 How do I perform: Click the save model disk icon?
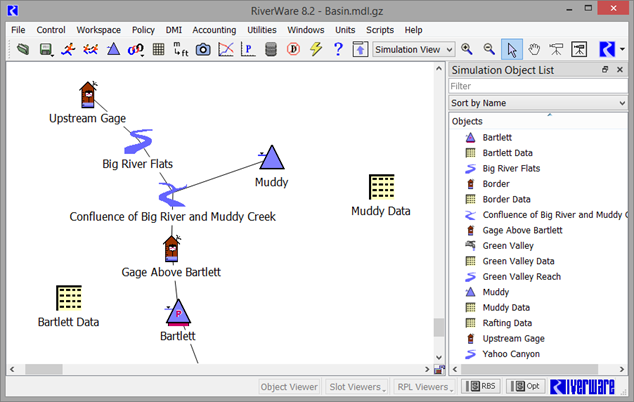point(45,49)
